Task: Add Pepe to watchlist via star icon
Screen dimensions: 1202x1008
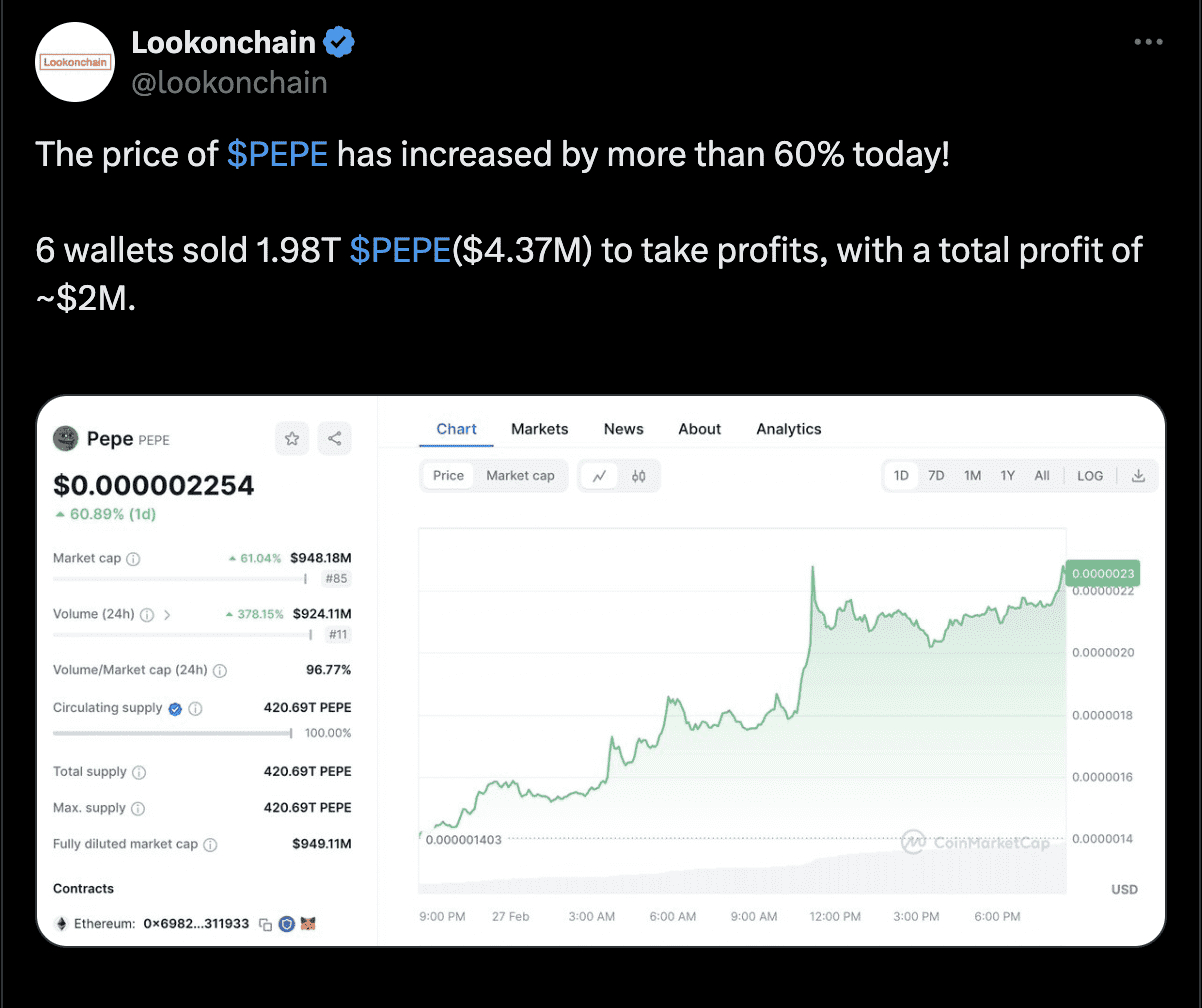Action: pos(291,438)
